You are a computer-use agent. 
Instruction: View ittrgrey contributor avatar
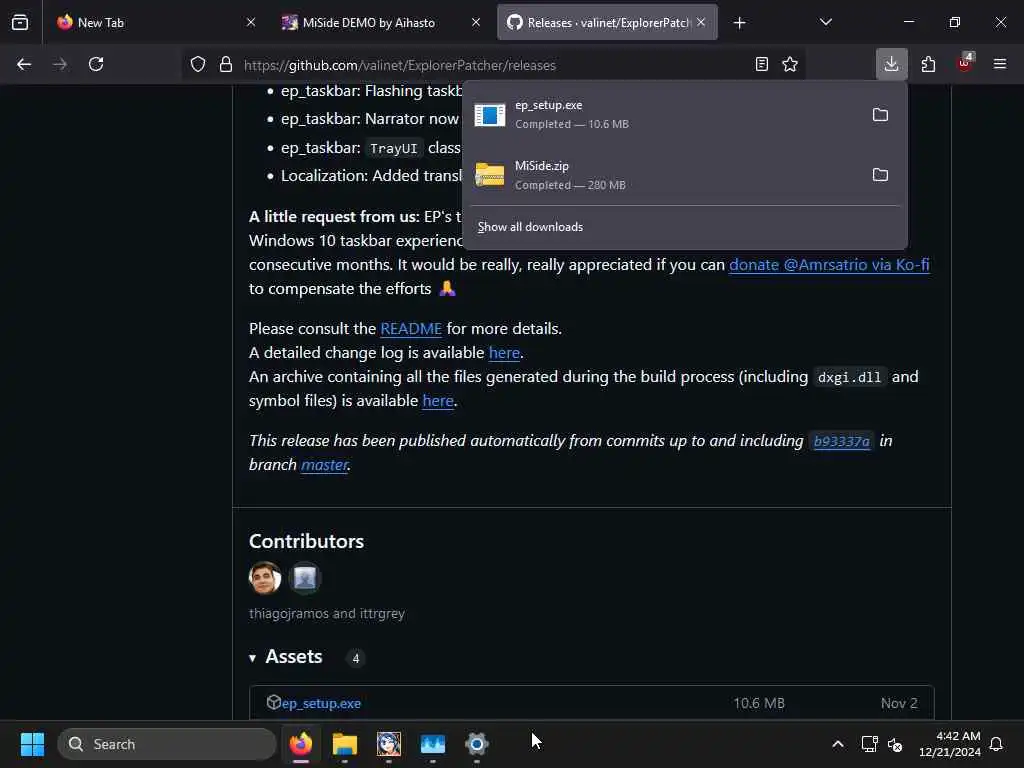click(305, 578)
